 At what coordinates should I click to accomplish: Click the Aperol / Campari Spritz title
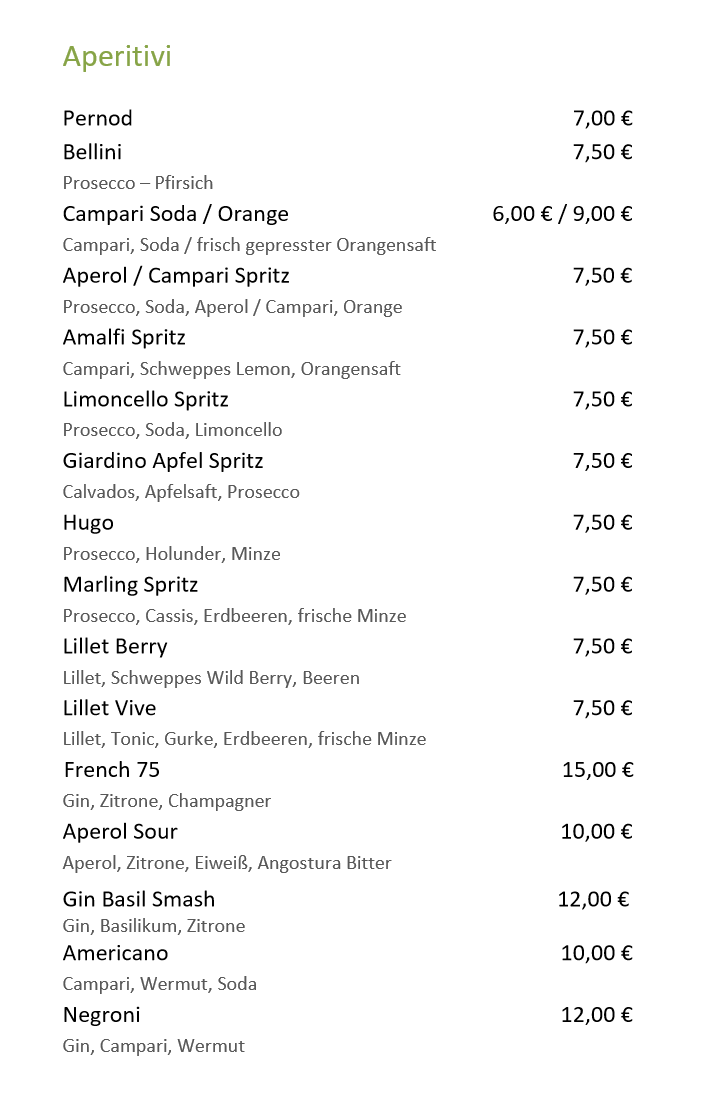pos(176,276)
